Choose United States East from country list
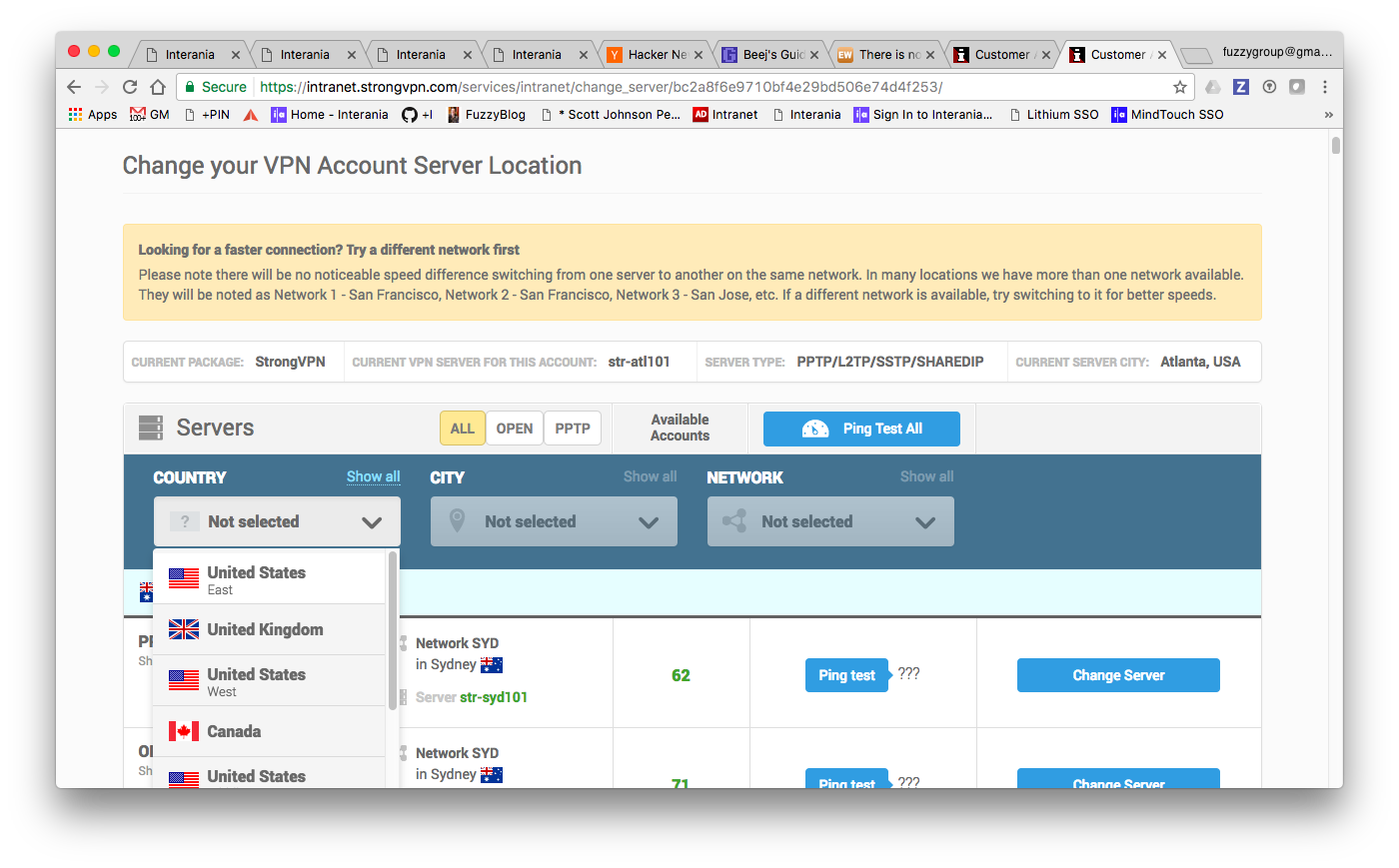Image resolution: width=1399 pixels, height=868 pixels. (x=269, y=579)
